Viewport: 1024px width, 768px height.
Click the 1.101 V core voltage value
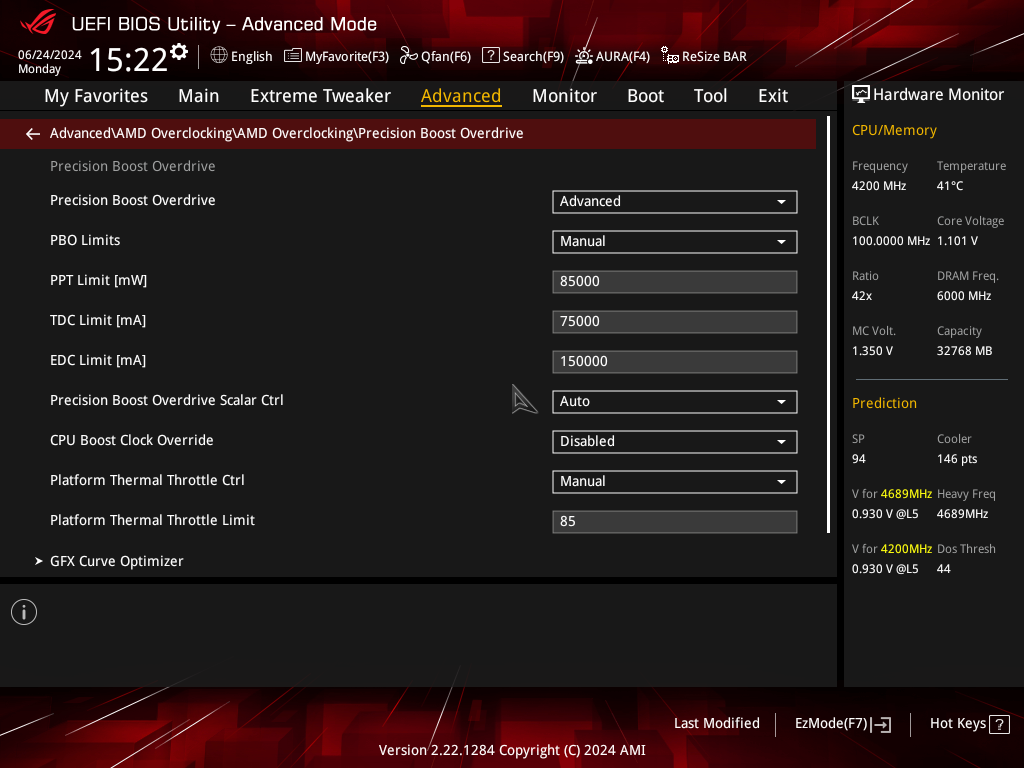[957, 240]
